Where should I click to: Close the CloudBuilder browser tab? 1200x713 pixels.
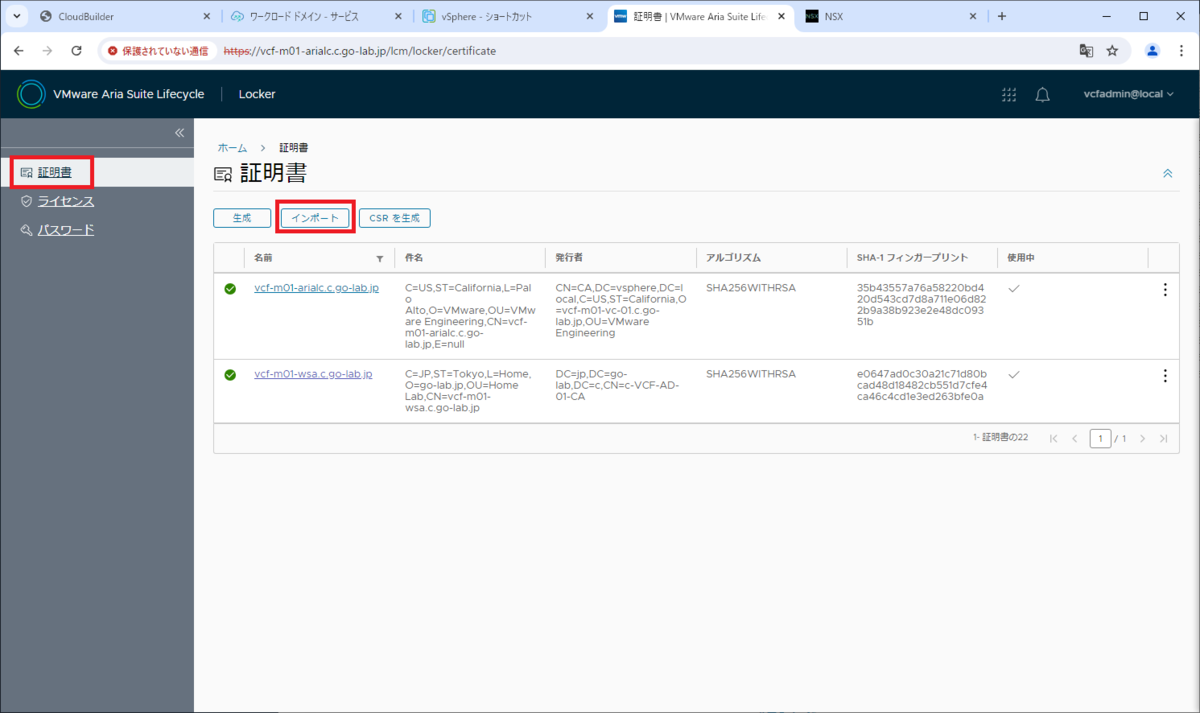point(207,16)
